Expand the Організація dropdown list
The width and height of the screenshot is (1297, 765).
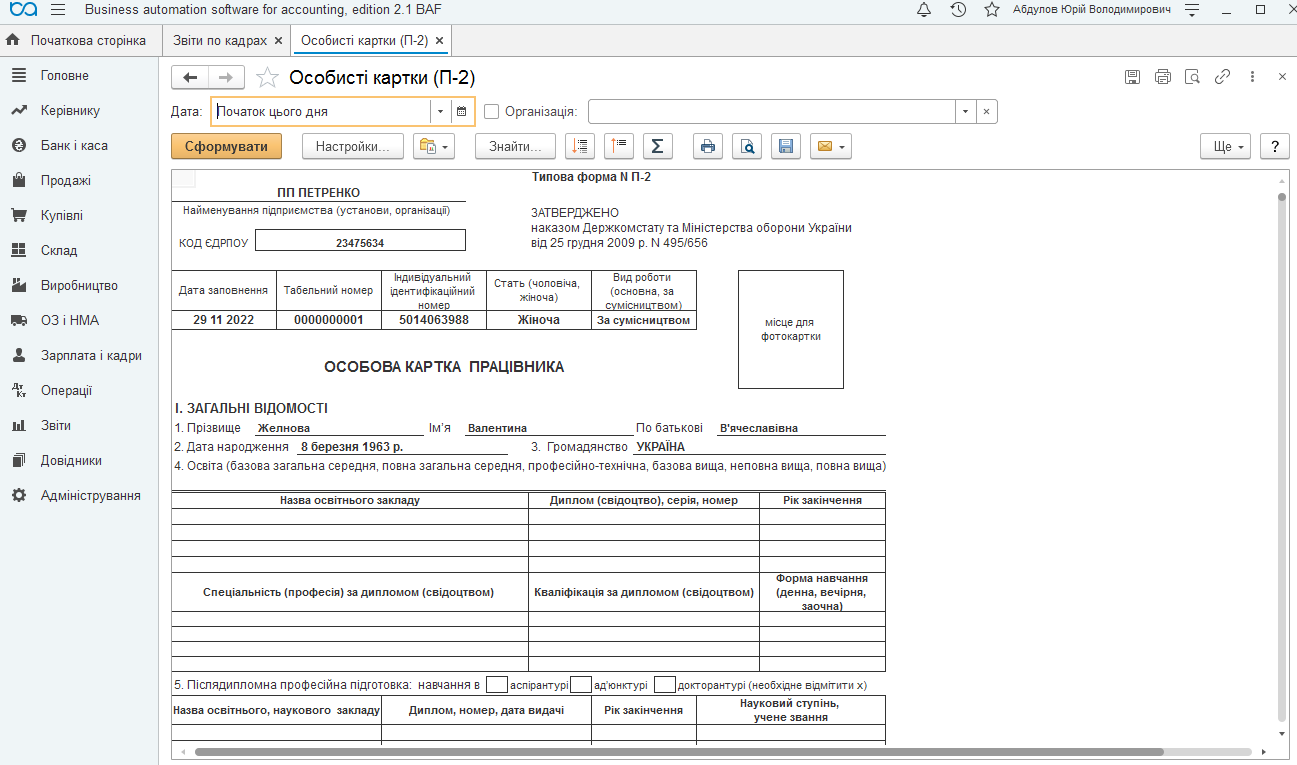tap(965, 111)
